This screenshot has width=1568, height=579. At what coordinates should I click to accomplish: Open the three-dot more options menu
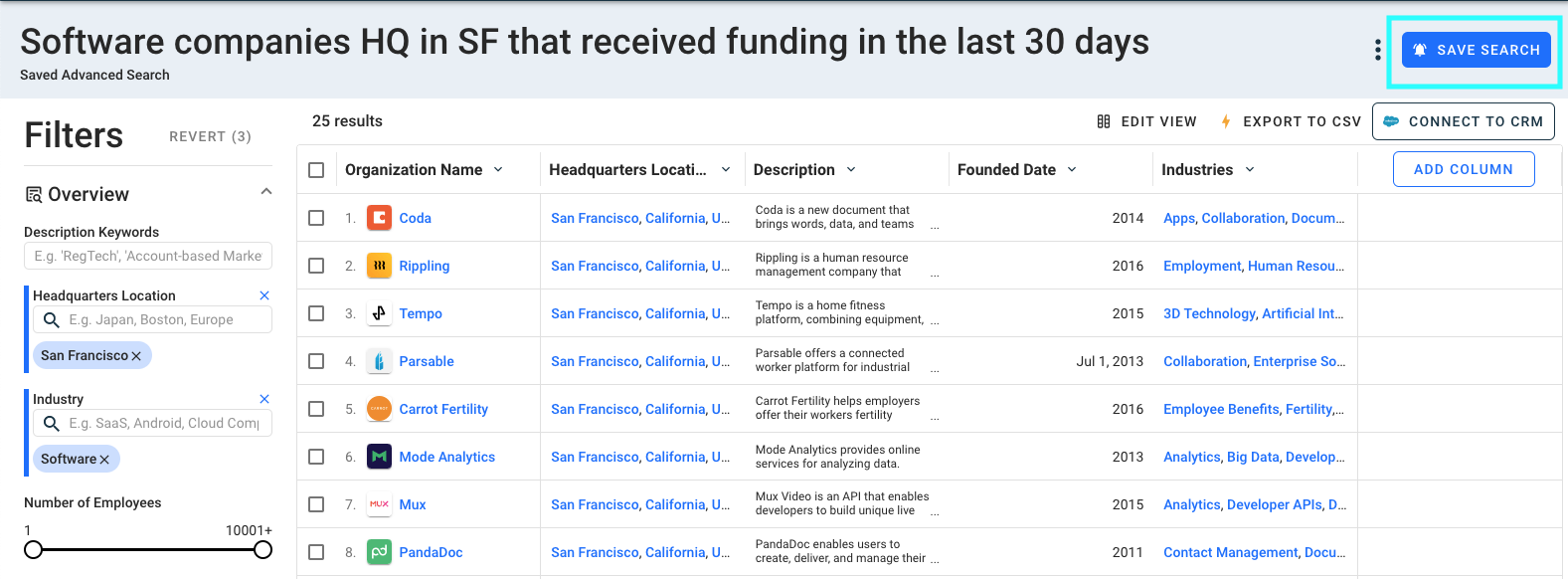[x=1377, y=50]
